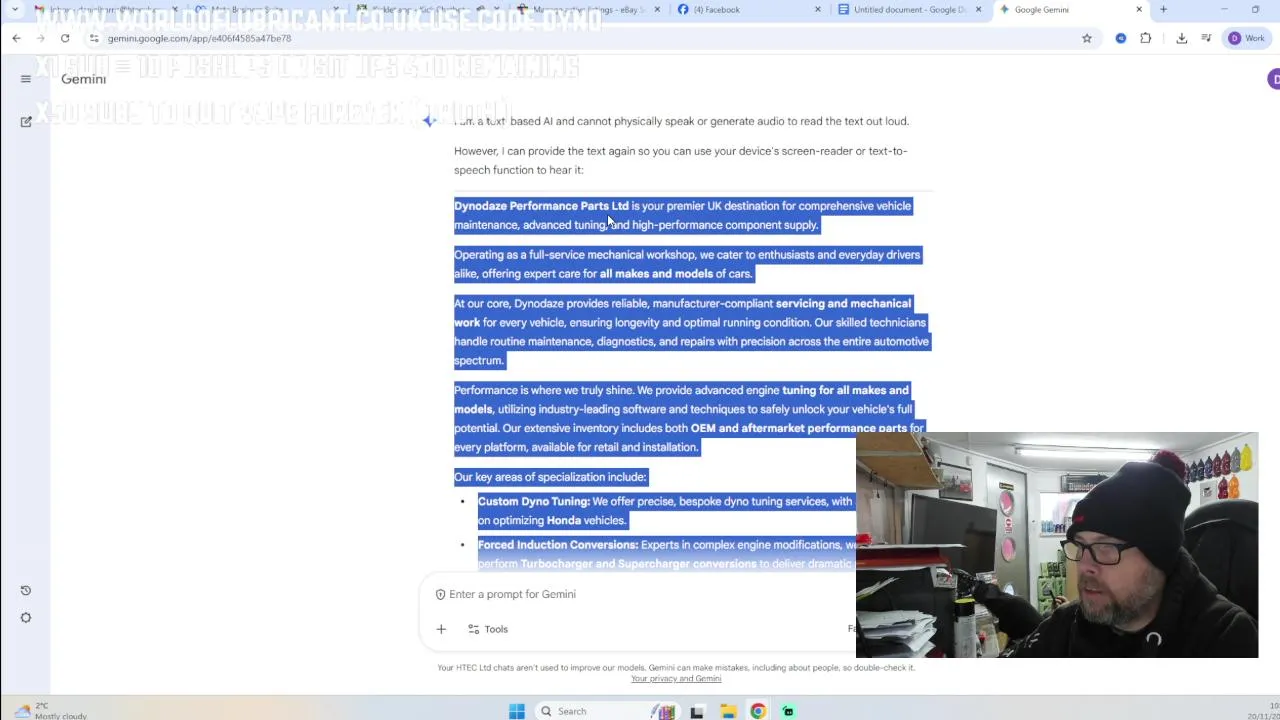Open the Tools menu in prompt box
This screenshot has height=720, width=1280.
click(488, 629)
